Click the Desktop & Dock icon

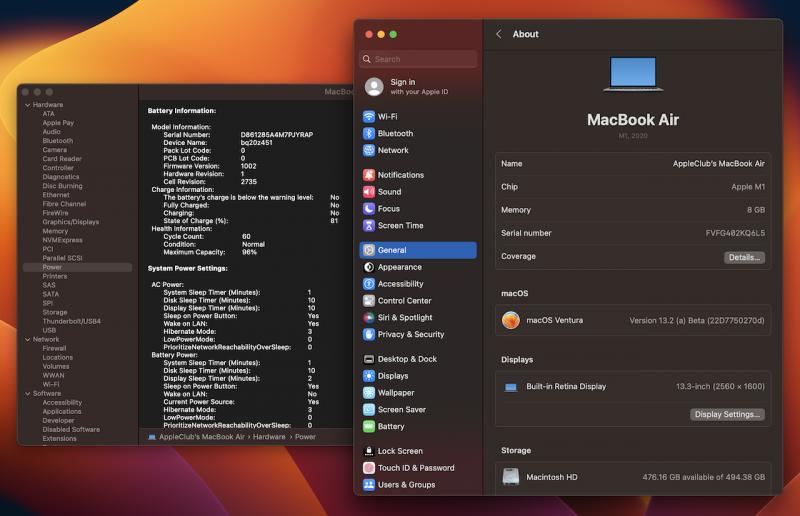click(368, 359)
